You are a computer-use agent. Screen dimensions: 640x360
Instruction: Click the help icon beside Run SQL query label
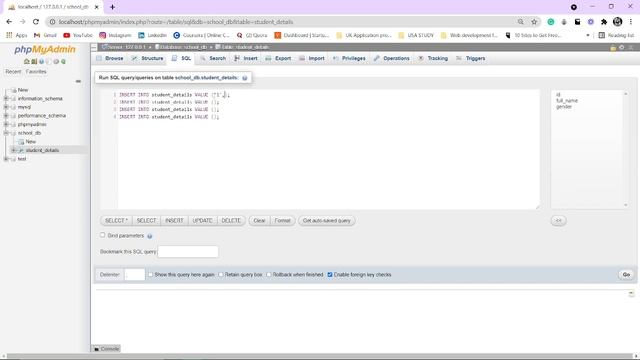tap(244, 78)
